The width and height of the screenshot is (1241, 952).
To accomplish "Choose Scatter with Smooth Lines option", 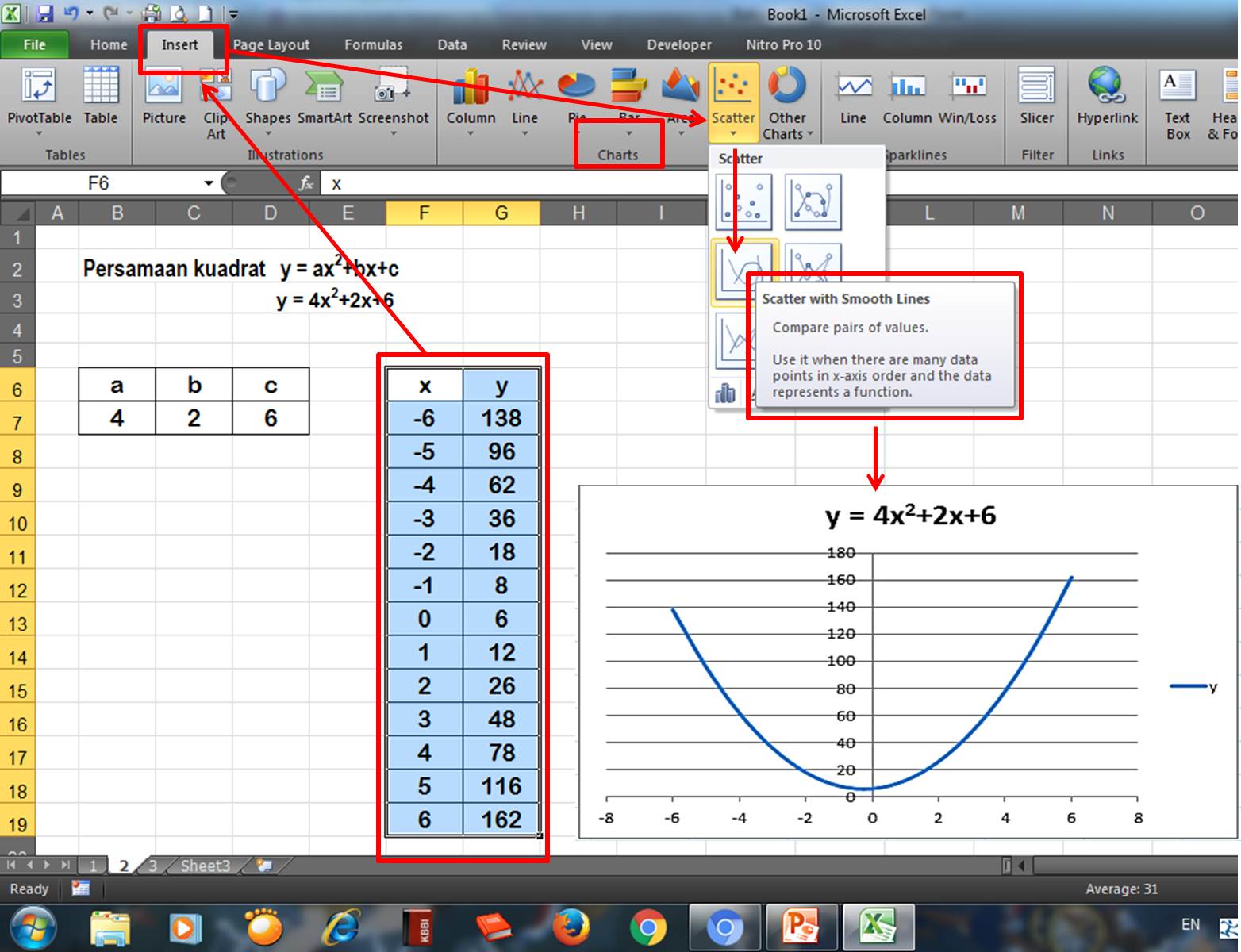I will pos(743,271).
